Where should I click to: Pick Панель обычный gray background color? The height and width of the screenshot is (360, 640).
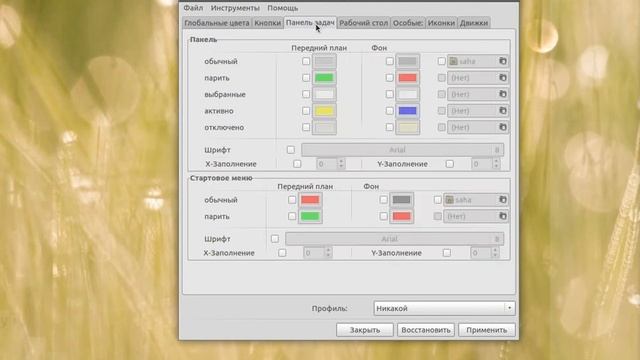(x=407, y=61)
